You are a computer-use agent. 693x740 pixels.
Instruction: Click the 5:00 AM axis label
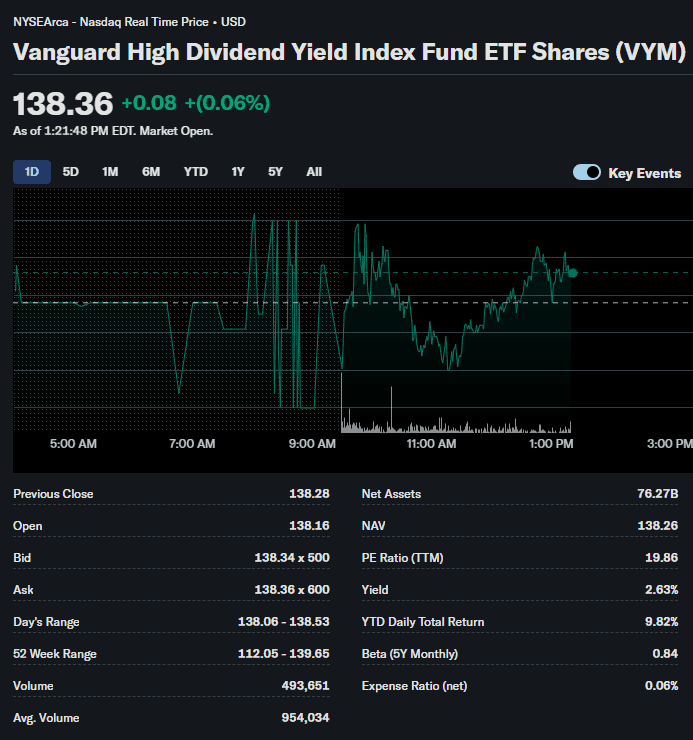[x=73, y=444]
